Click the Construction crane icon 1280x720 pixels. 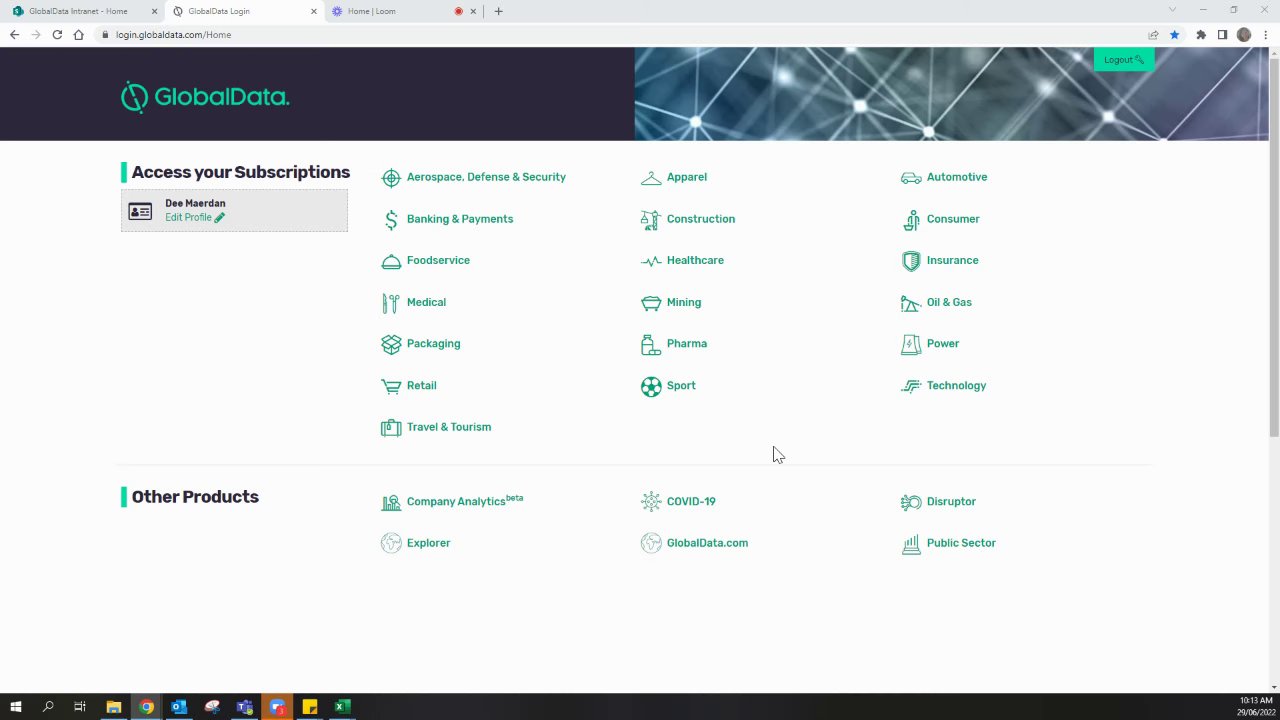click(x=651, y=220)
